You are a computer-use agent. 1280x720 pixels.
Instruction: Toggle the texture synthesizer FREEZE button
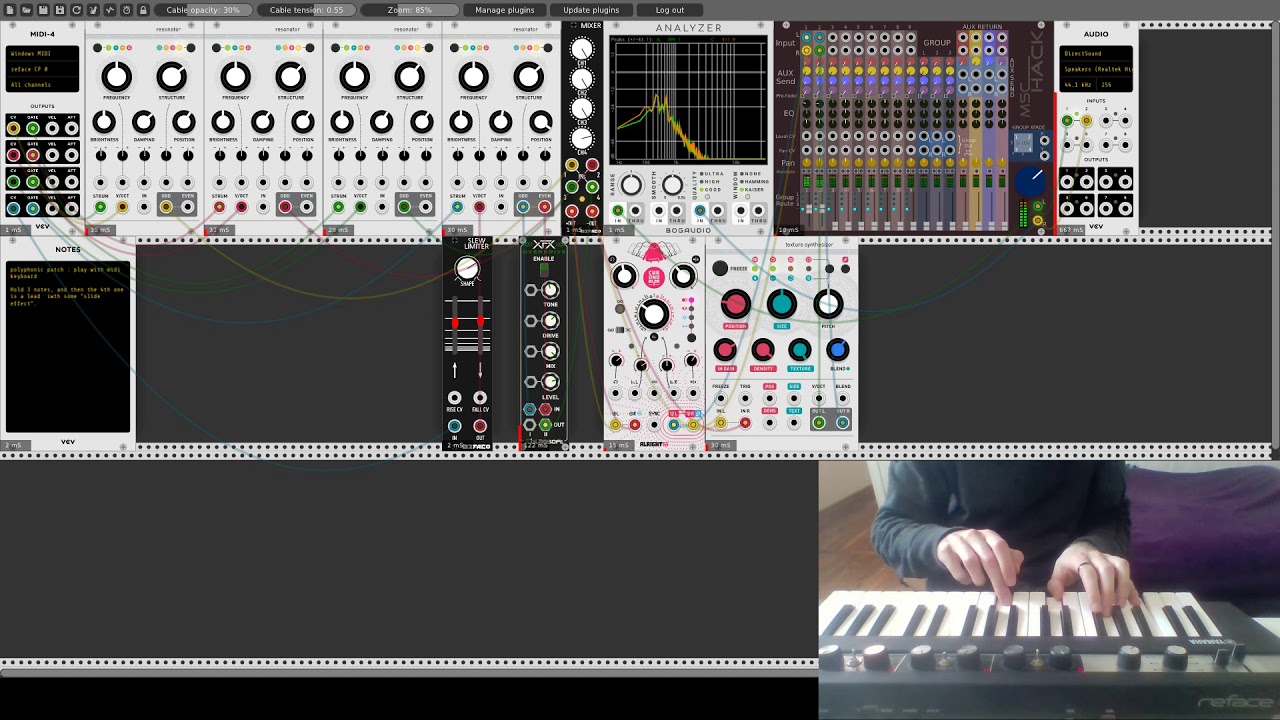coord(720,268)
